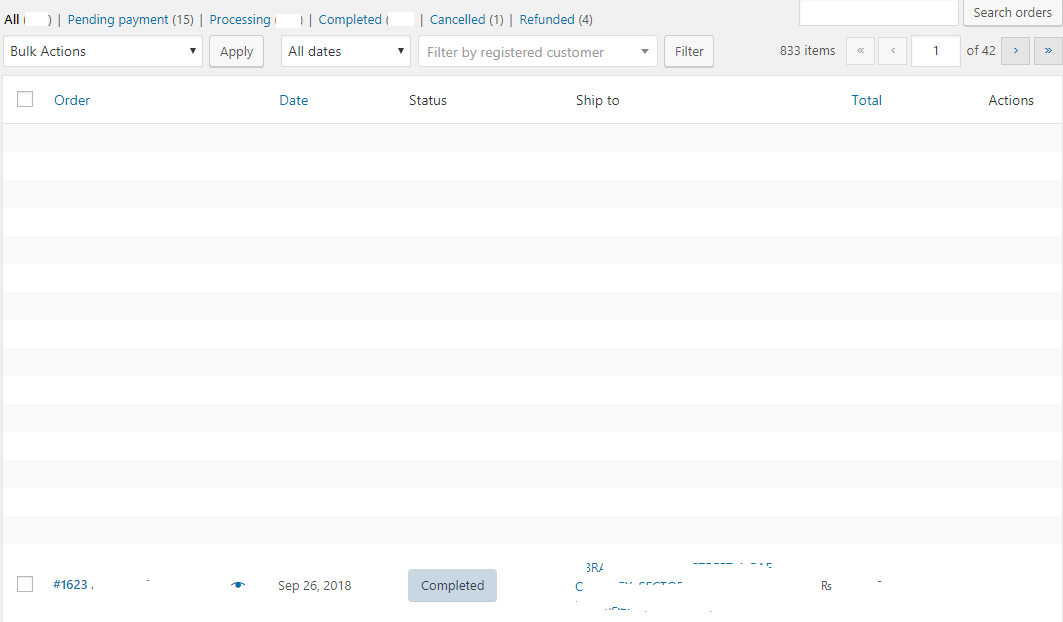The width and height of the screenshot is (1063, 622).
Task: Click the 833 items count text
Action: pos(807,51)
